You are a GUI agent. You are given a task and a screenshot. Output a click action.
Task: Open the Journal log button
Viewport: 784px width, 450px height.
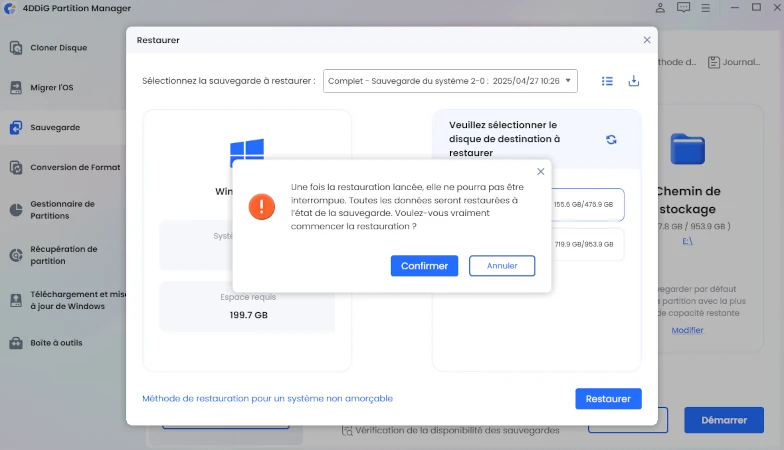[734, 62]
